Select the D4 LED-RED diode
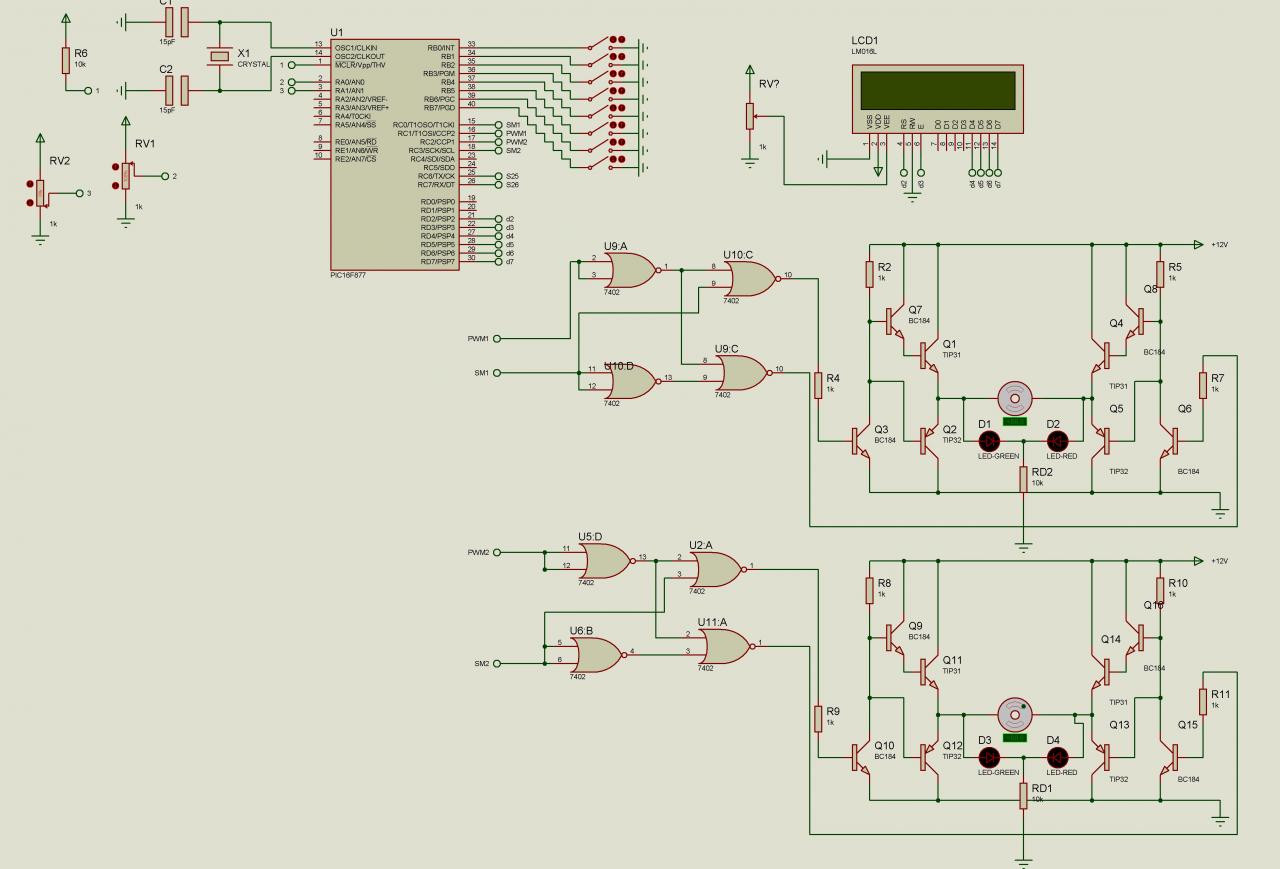This screenshot has height=869, width=1280. (x=1058, y=756)
